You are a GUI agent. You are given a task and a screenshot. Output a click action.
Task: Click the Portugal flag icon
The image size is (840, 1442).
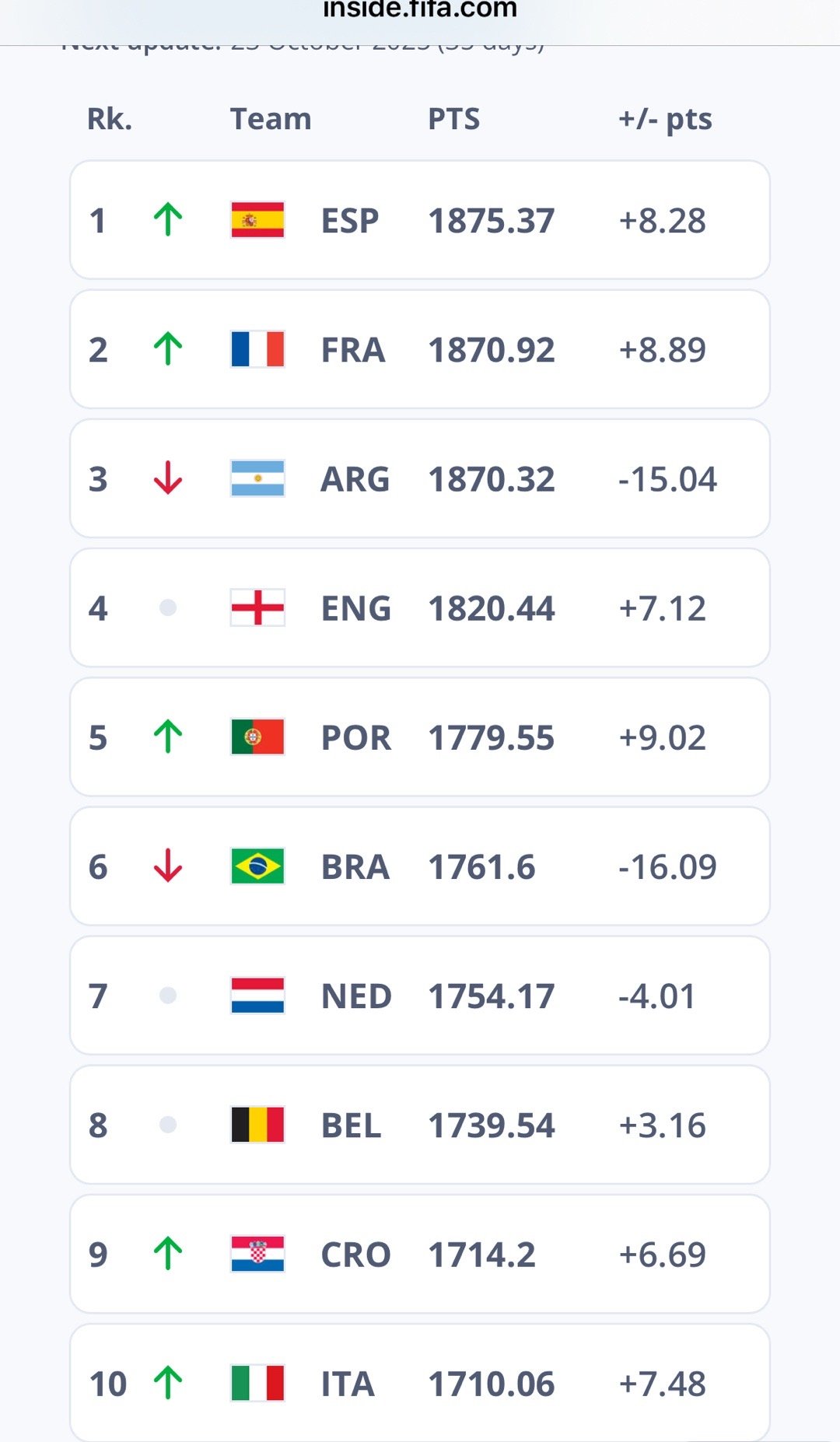point(257,737)
